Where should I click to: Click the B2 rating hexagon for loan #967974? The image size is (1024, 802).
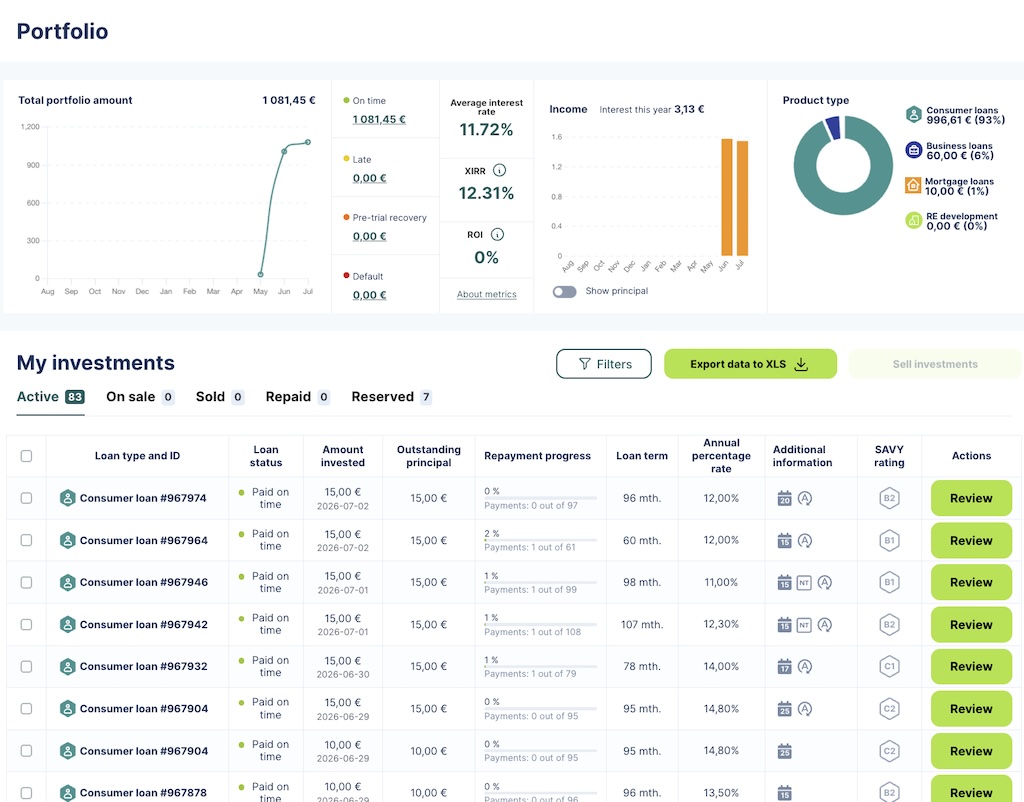(x=889, y=498)
